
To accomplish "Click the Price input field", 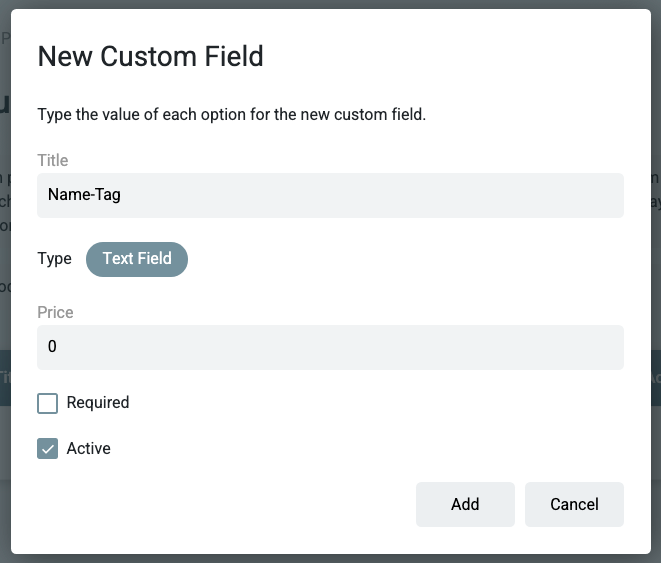I will click(330, 347).
